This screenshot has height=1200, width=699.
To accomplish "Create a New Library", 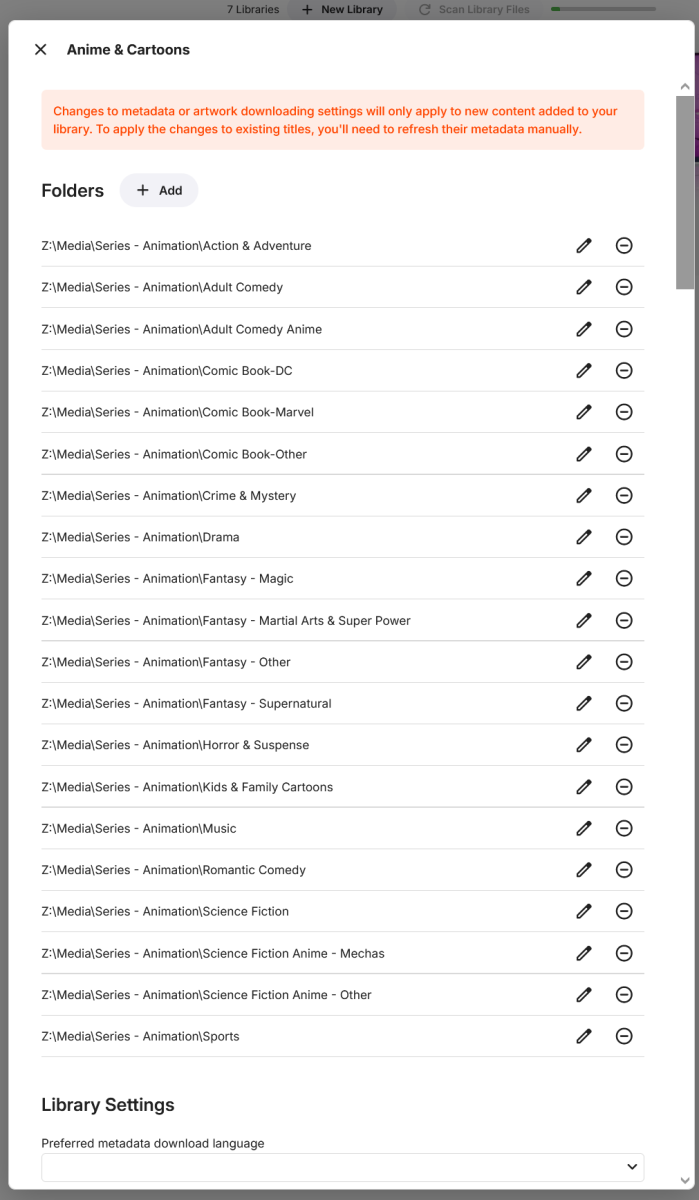I will coord(341,9).
